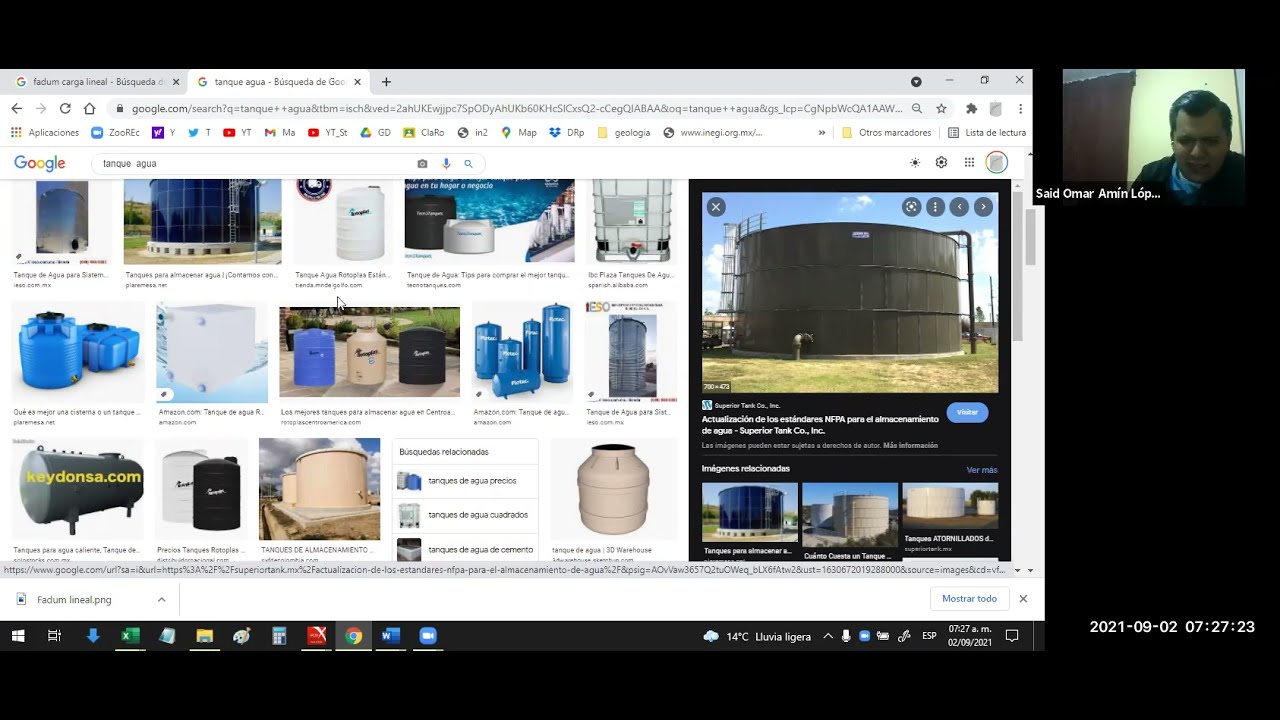Select related search 'tanques de agua precios'
The image size is (1280, 720).
(x=465, y=481)
